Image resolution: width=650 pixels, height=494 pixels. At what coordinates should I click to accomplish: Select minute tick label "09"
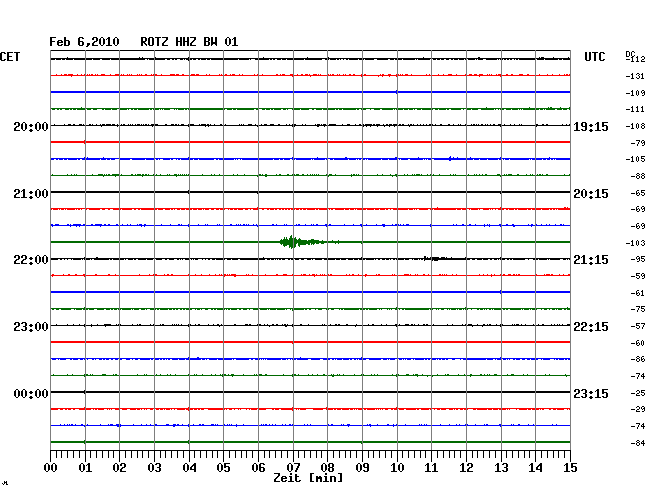(362, 468)
